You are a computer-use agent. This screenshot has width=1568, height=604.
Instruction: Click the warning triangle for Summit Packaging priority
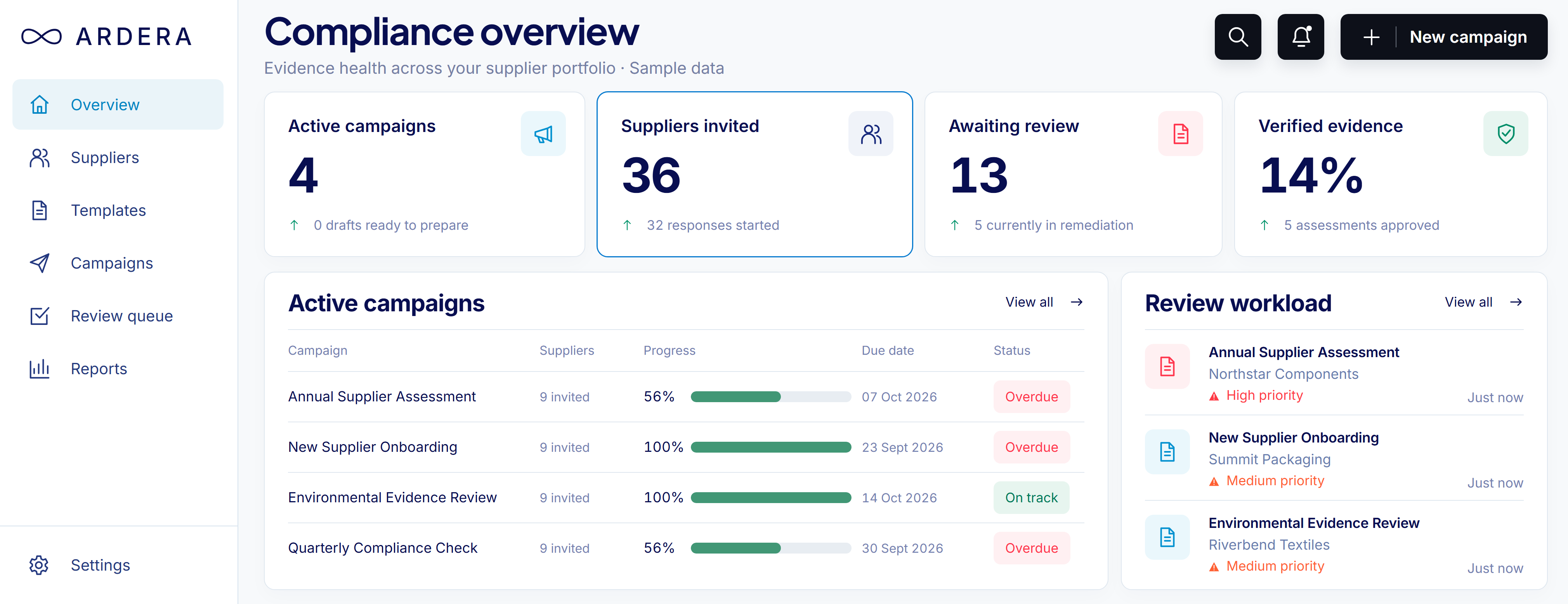coord(1214,482)
